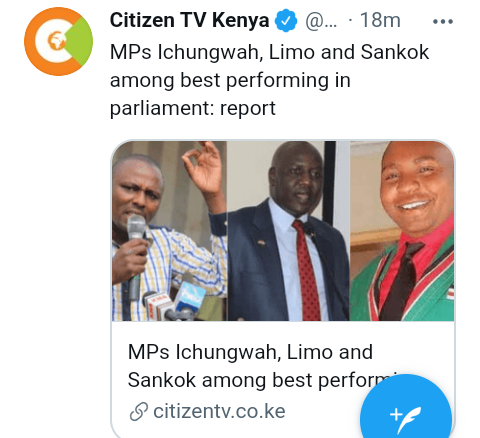The height and width of the screenshot is (438, 480).
Task: Click the chain link icon beside citizentv.co.ke
Action: pos(139,411)
